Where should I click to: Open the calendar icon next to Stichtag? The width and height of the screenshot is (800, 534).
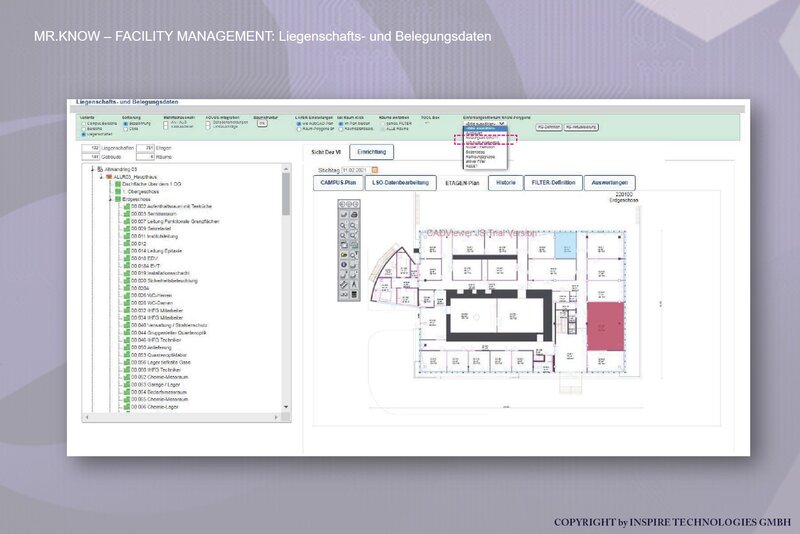[x=374, y=170]
